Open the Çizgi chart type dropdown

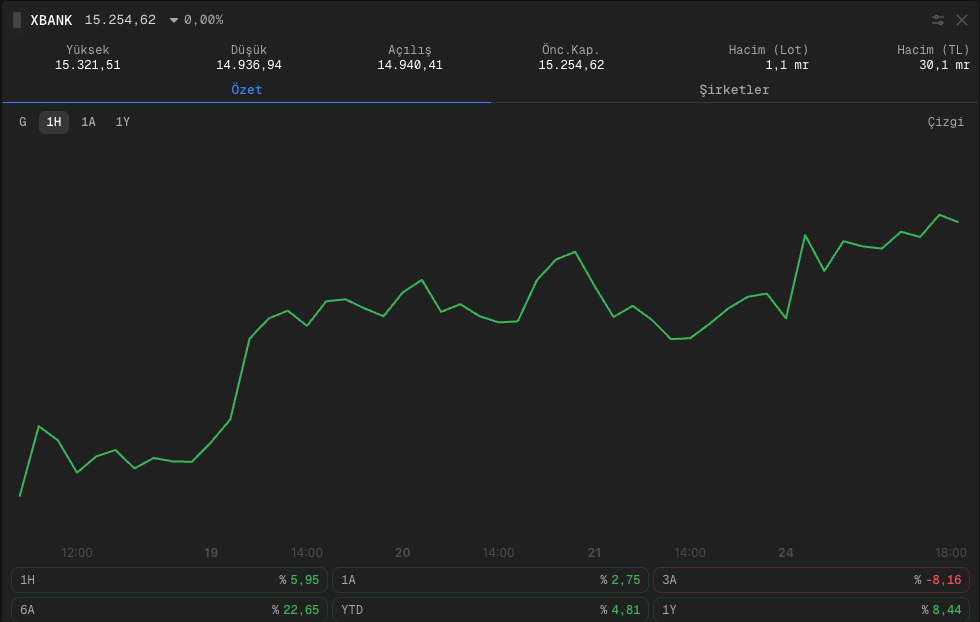(945, 122)
